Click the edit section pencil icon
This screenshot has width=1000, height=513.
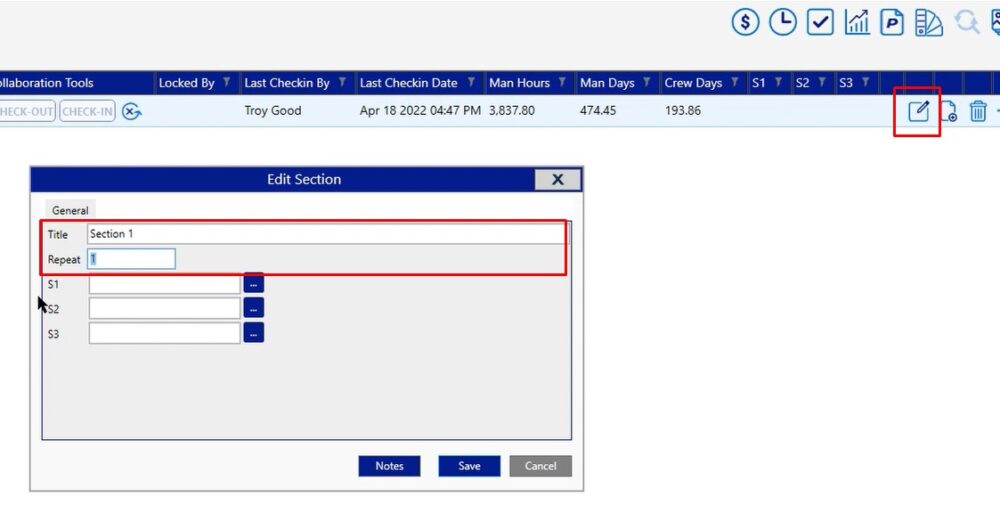pos(918,111)
